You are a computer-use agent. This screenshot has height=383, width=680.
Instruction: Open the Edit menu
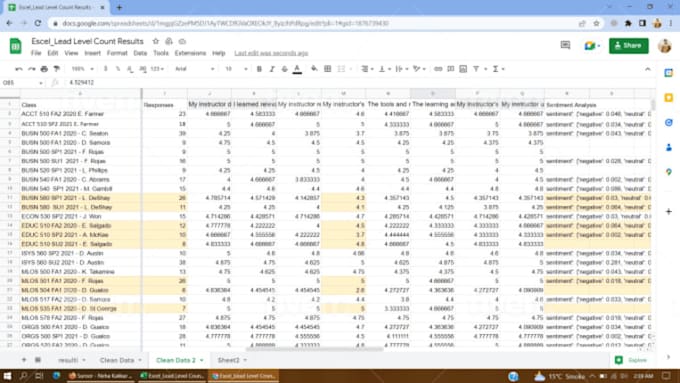click(x=52, y=53)
